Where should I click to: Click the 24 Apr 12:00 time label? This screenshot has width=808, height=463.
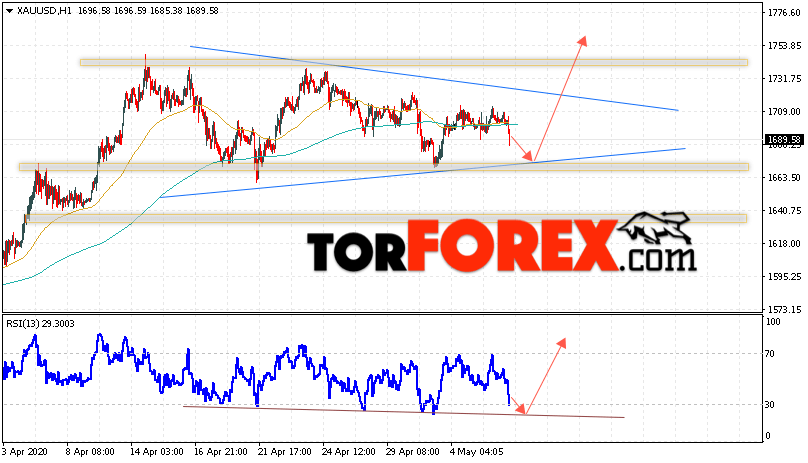pos(348,452)
